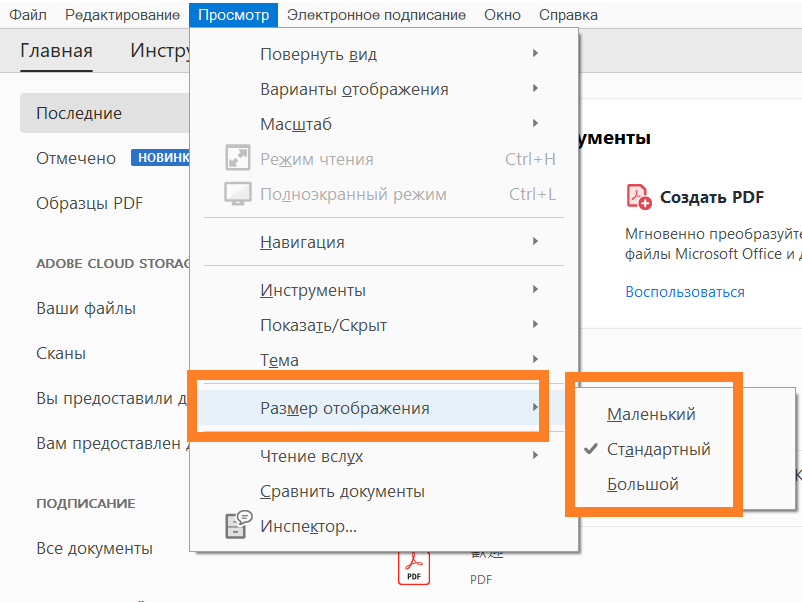Select the checked Стандартный size option

(658, 449)
